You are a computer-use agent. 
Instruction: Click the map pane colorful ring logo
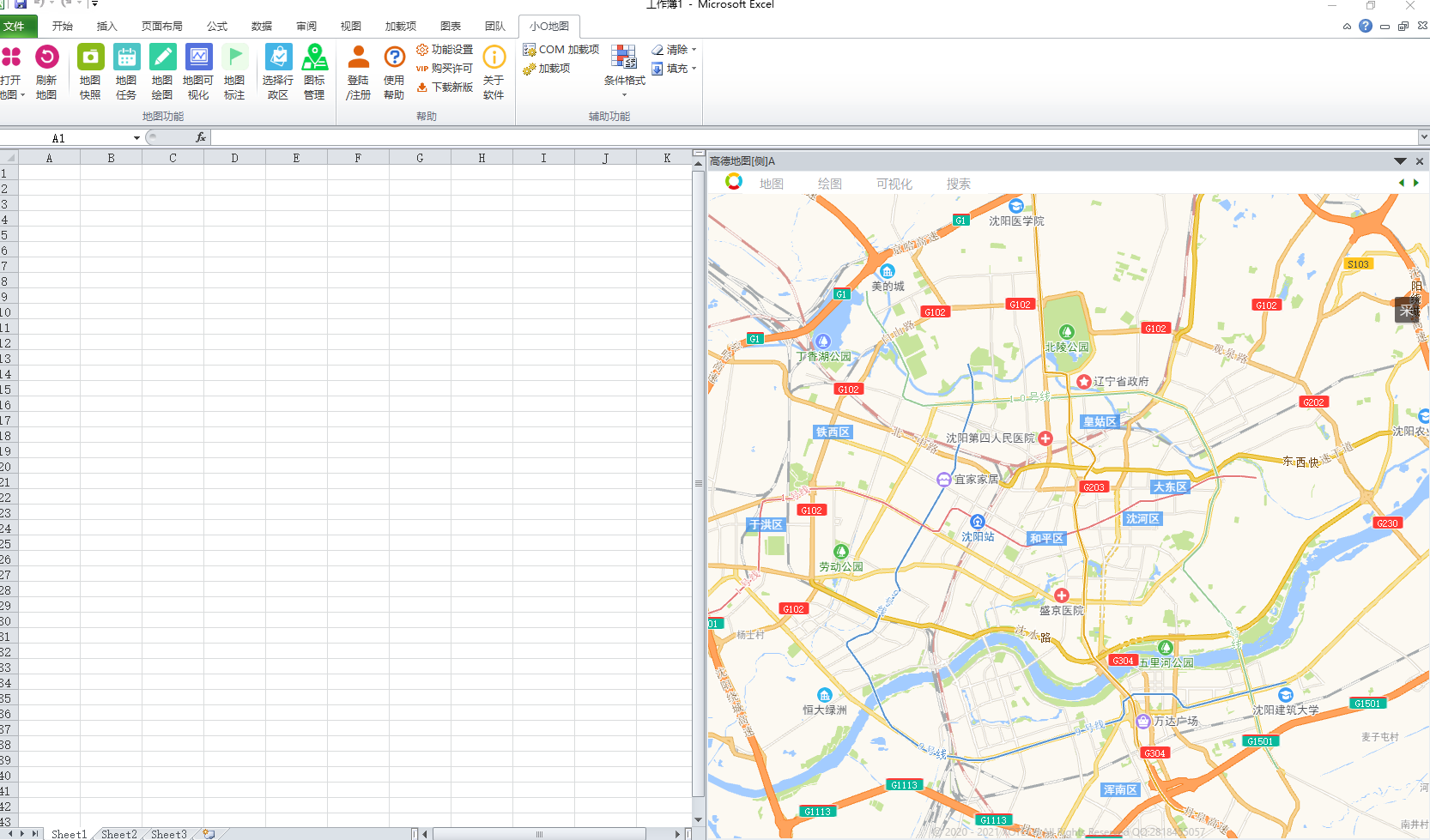[x=734, y=182]
